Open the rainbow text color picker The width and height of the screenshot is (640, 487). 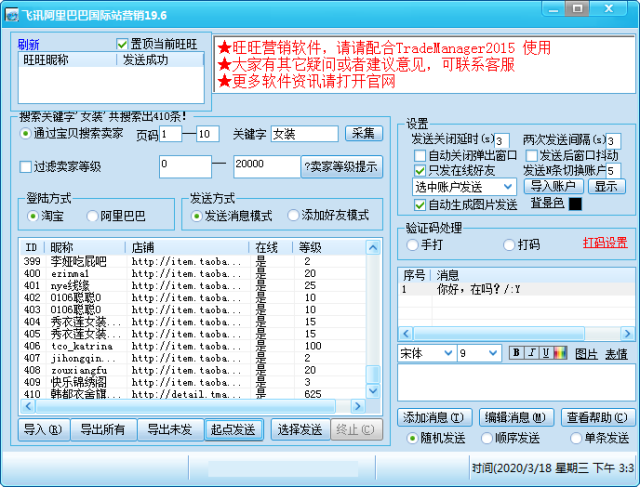pos(560,353)
